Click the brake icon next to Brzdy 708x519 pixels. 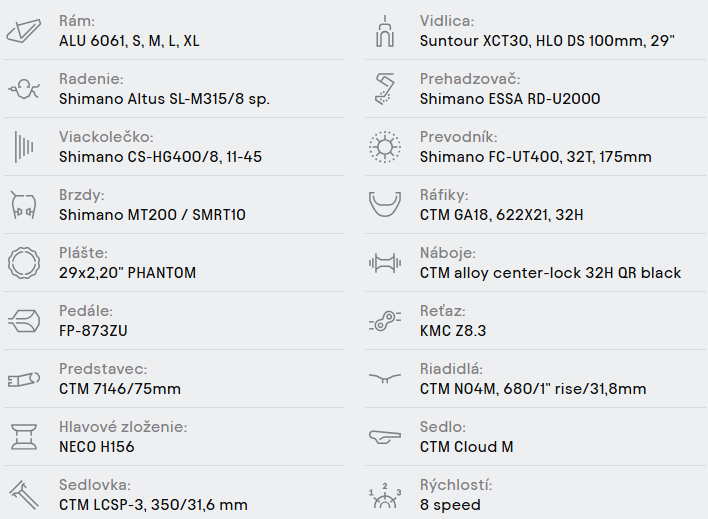click(x=25, y=205)
